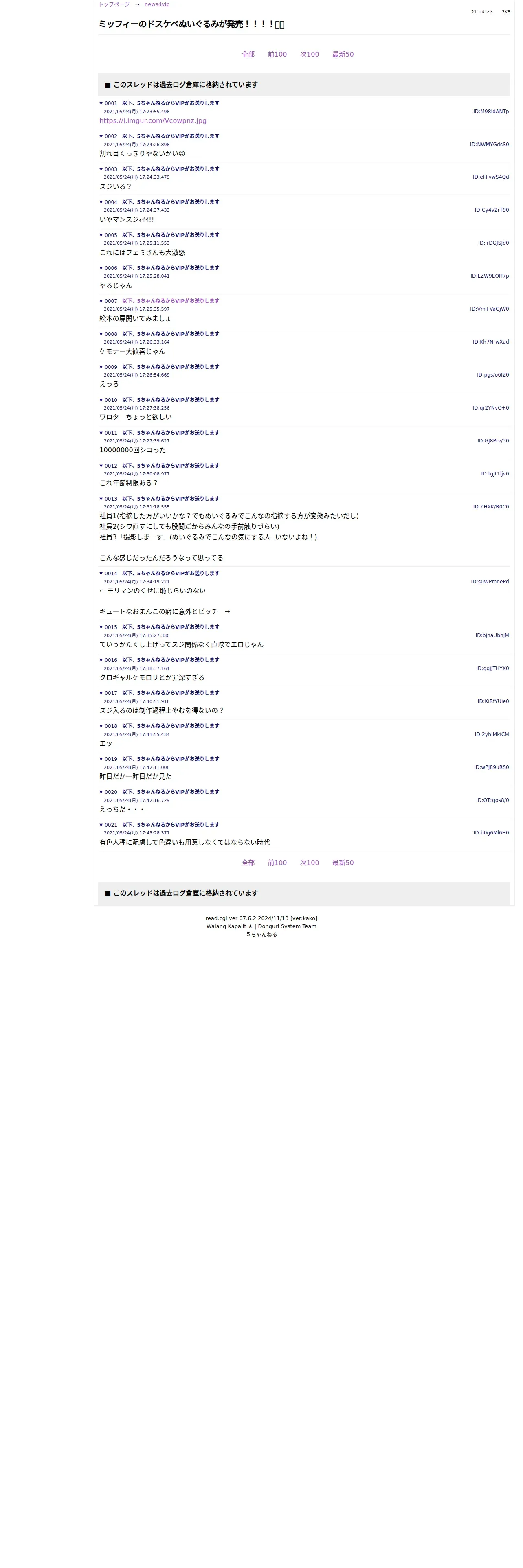The width and height of the screenshot is (523, 1568).
Task: Select poster ID:2yhIMkiCM
Action: click(491, 734)
